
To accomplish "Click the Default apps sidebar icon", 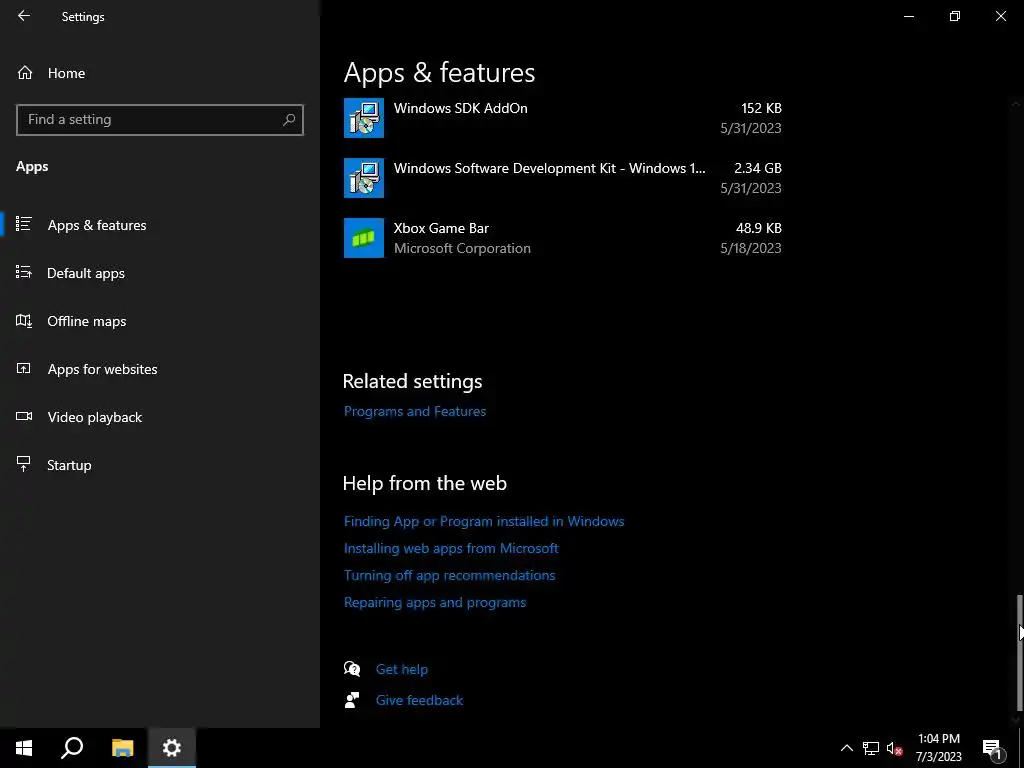I will point(24,272).
